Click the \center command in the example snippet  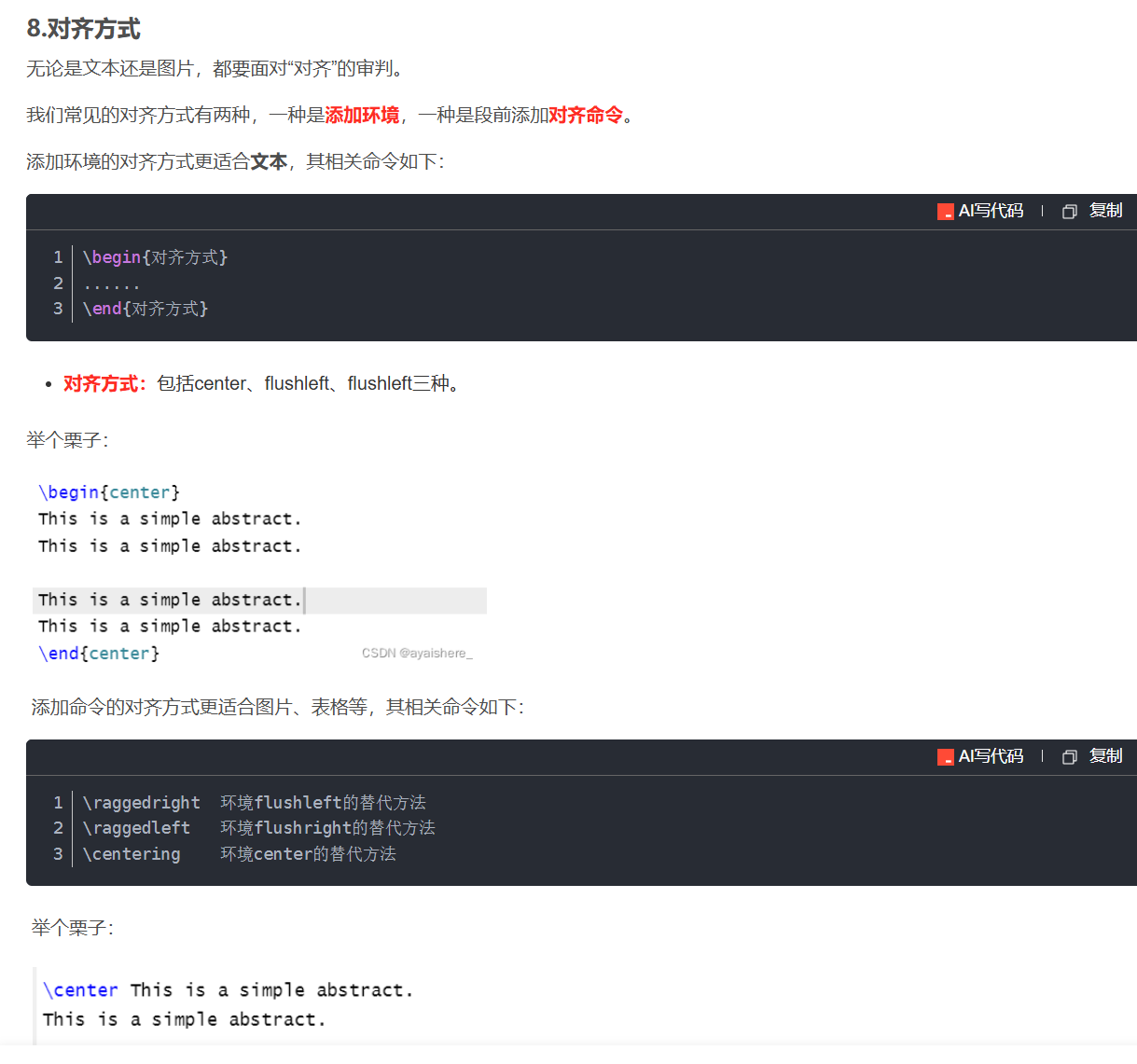(80, 989)
